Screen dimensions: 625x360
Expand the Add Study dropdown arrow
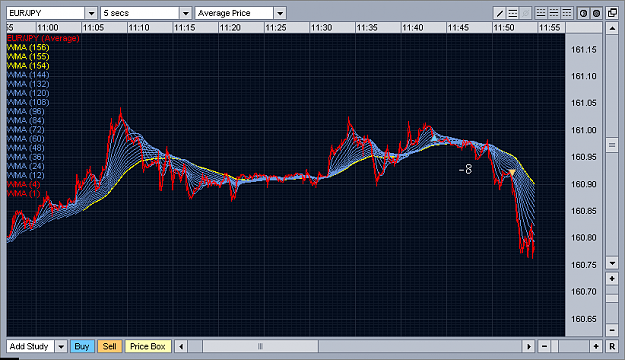(61, 346)
